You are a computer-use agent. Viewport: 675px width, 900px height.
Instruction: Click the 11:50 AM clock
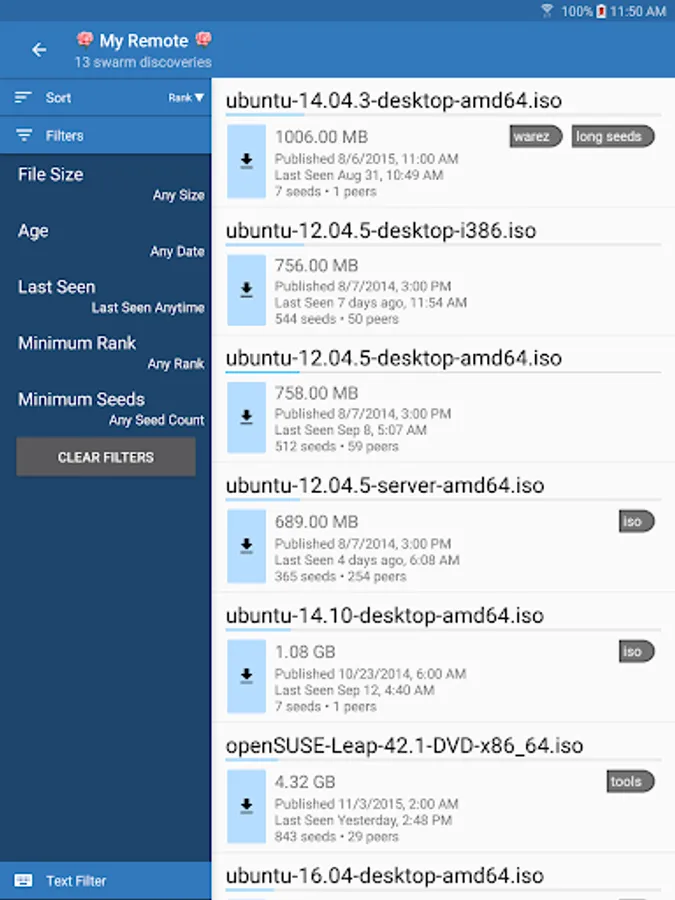click(638, 11)
